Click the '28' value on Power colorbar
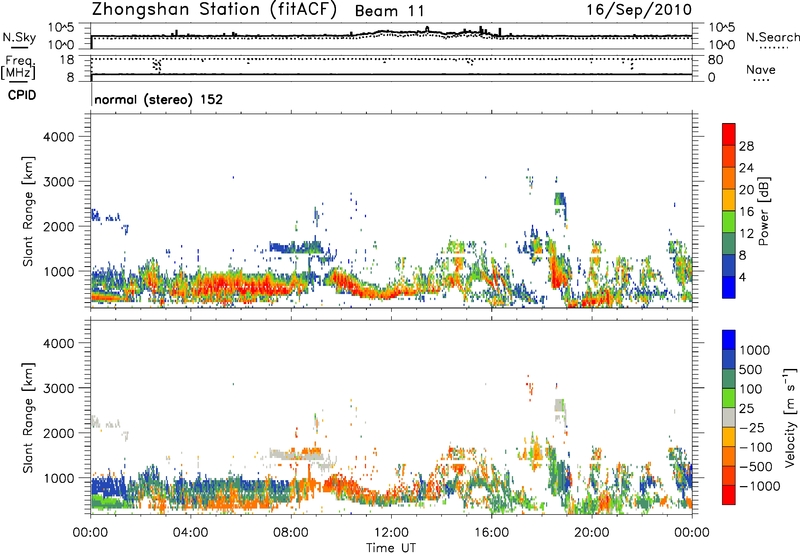 pyautogui.click(x=746, y=146)
